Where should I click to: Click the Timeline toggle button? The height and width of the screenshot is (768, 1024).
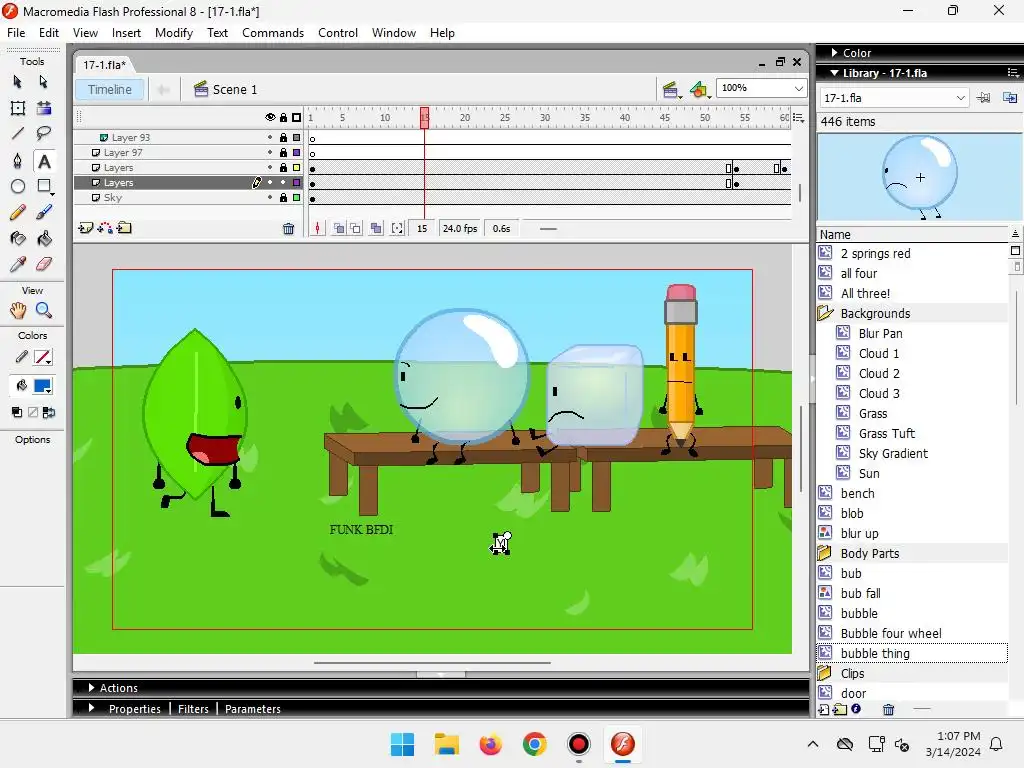[110, 89]
